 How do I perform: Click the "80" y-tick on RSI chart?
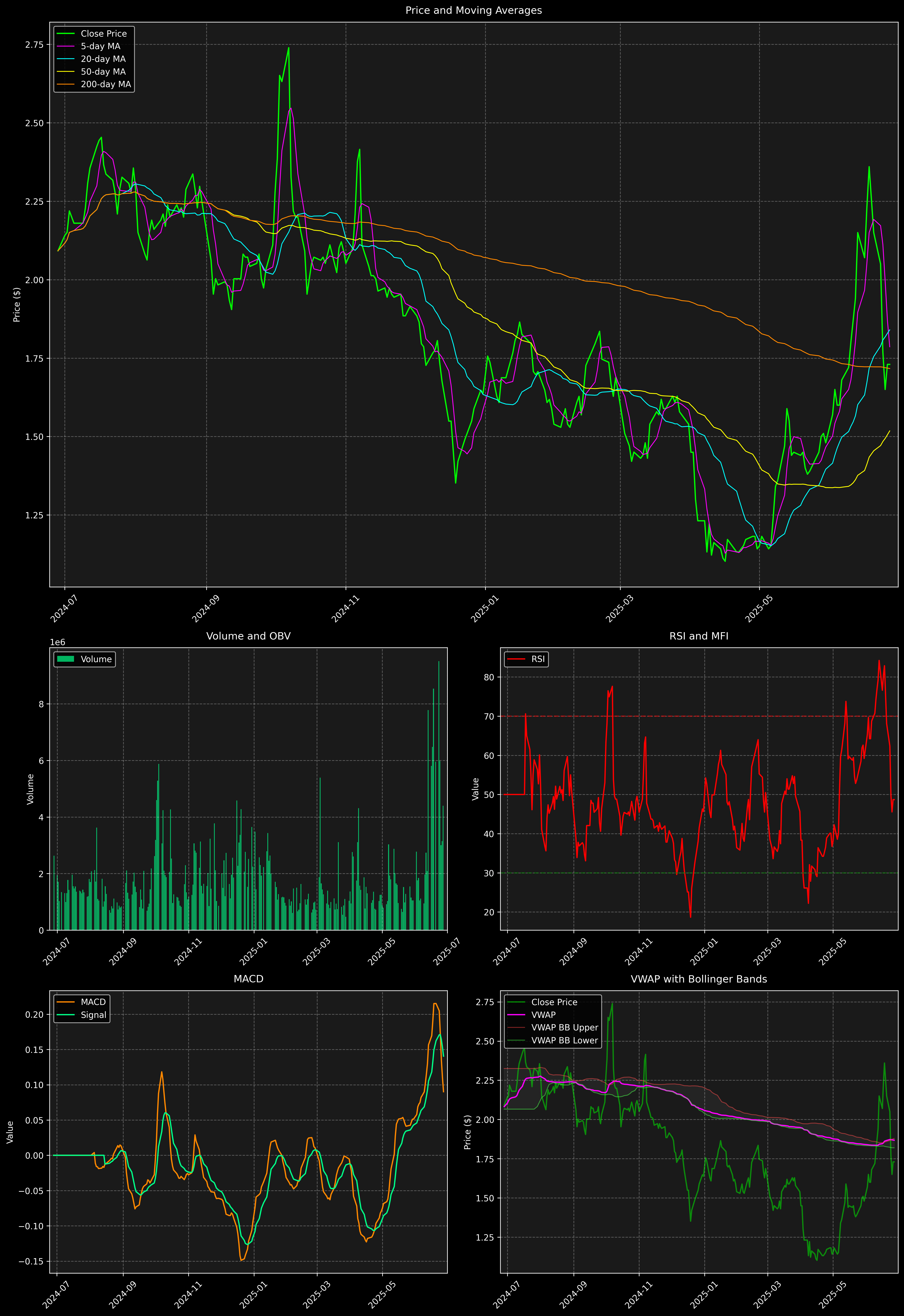pyautogui.click(x=489, y=677)
